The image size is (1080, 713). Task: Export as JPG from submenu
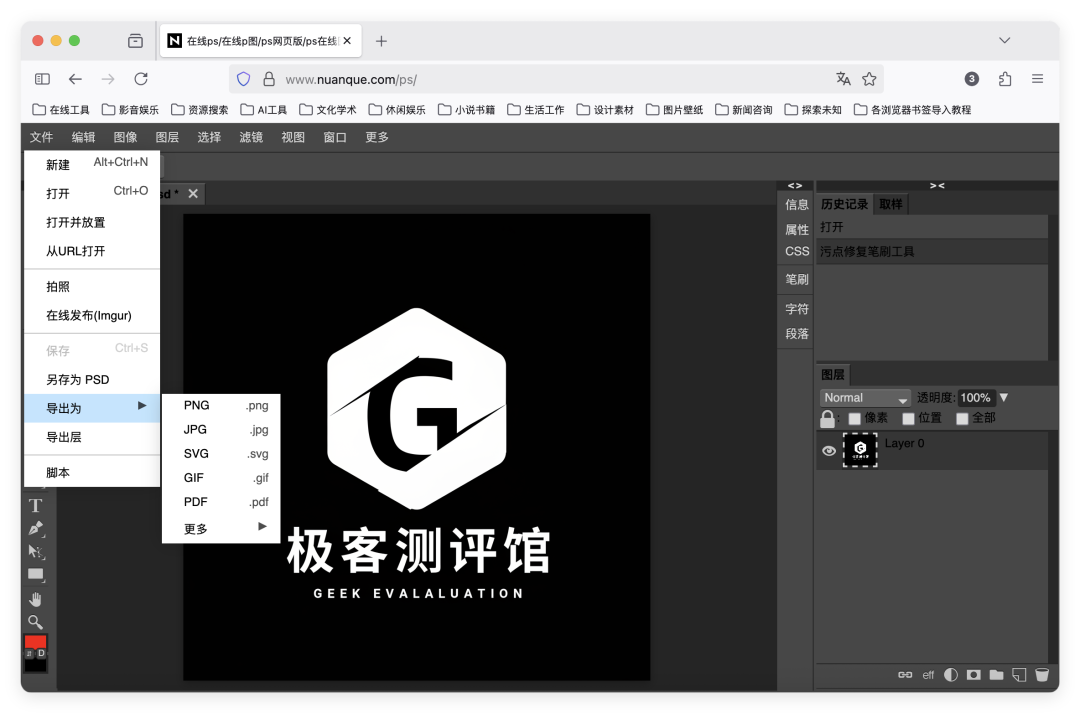(x=221, y=430)
